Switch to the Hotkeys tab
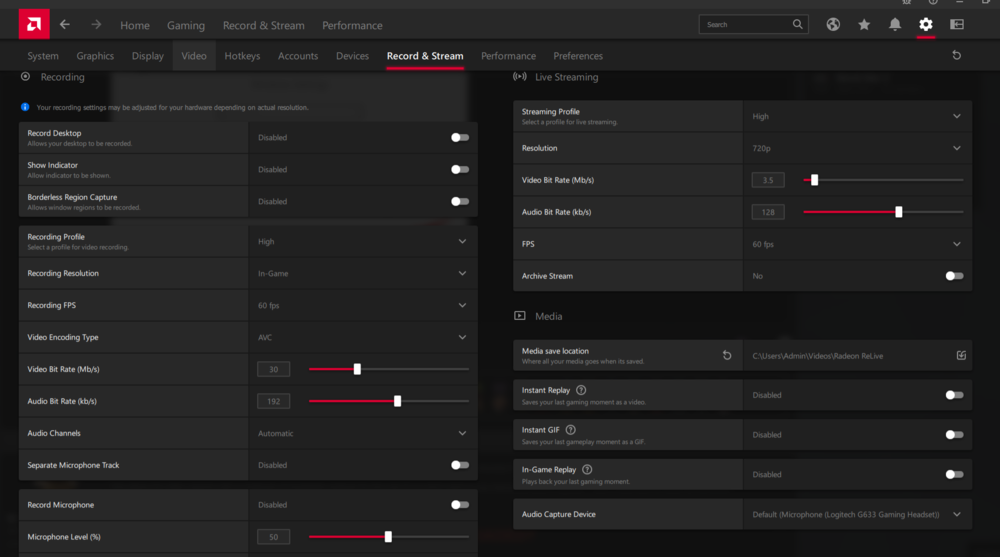The image size is (1000, 557). point(242,56)
